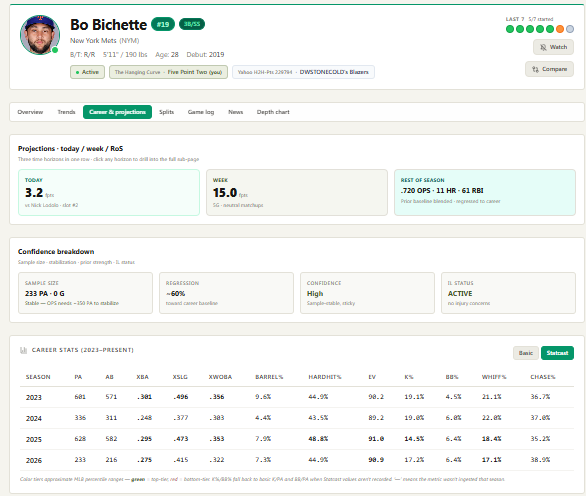This screenshot has height=496, width=586.
Task: Click the orange dot in the Last 7 row
Action: [x=560, y=29]
